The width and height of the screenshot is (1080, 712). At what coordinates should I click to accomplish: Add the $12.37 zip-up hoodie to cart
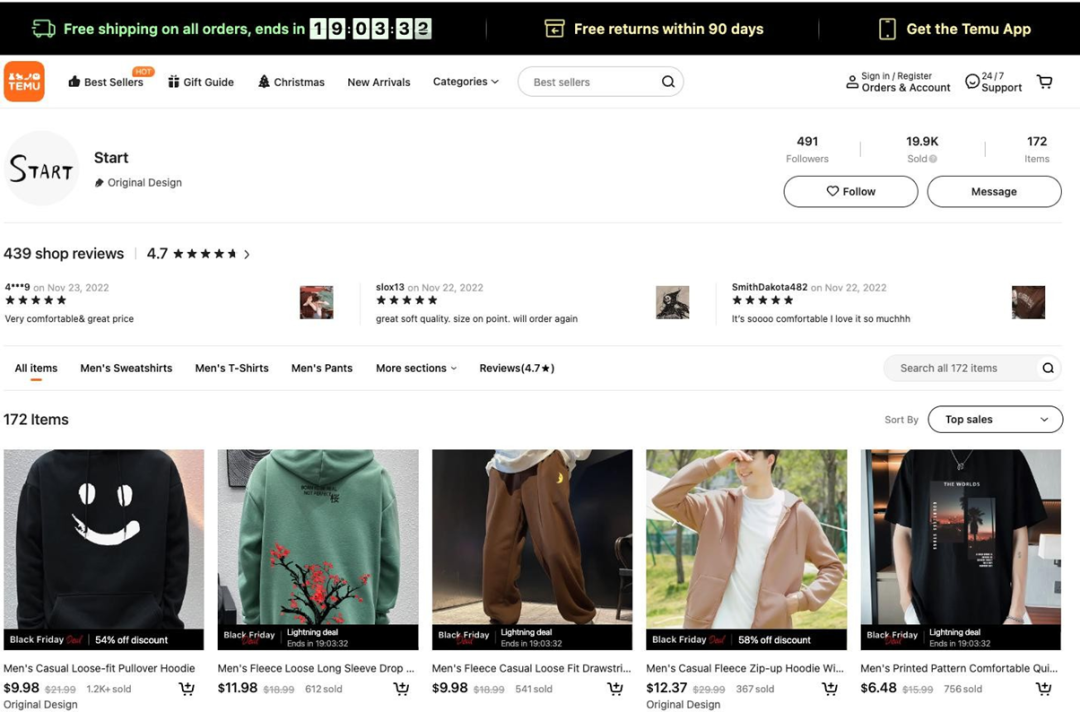point(829,688)
